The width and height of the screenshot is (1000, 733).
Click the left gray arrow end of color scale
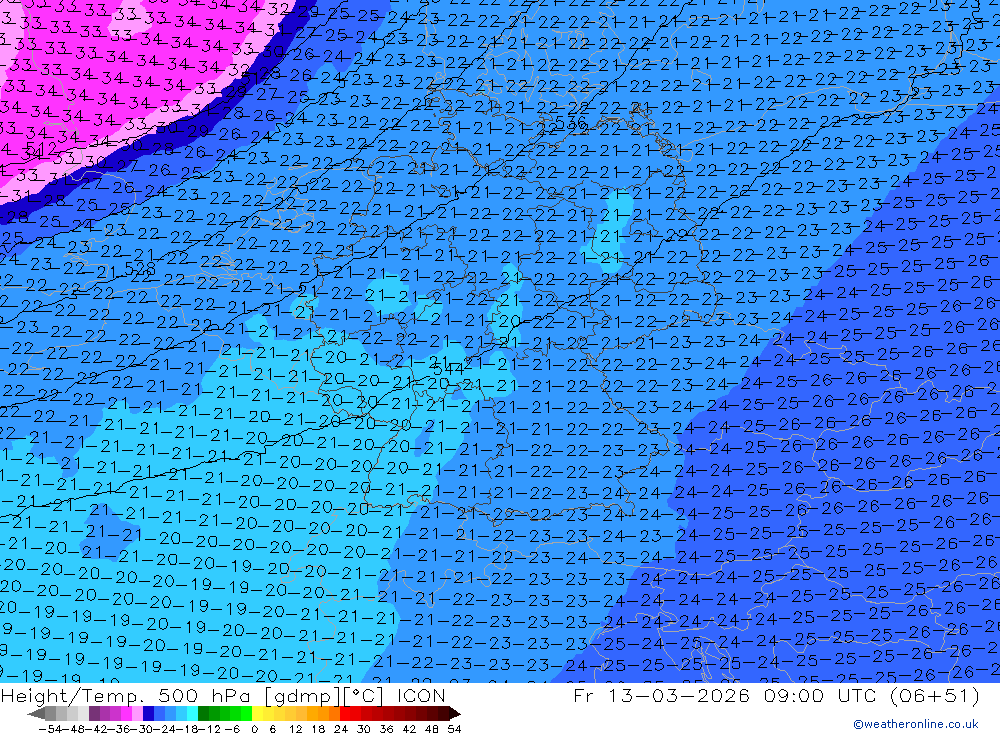pyautogui.click(x=36, y=714)
